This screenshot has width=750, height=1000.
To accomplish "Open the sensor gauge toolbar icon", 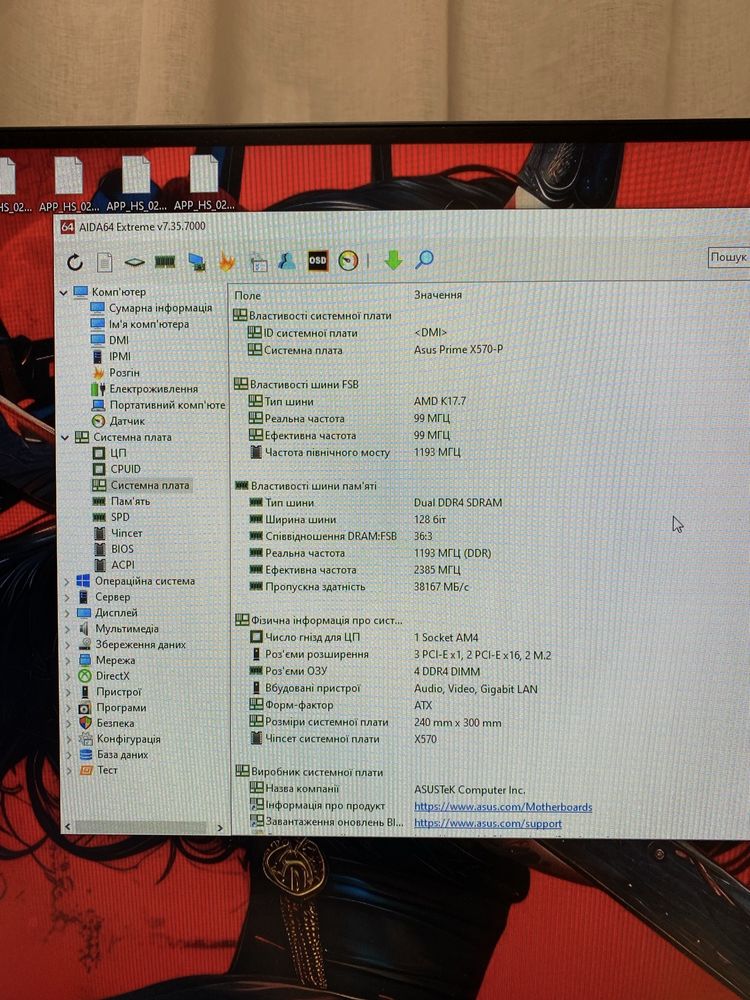I will click(x=348, y=260).
